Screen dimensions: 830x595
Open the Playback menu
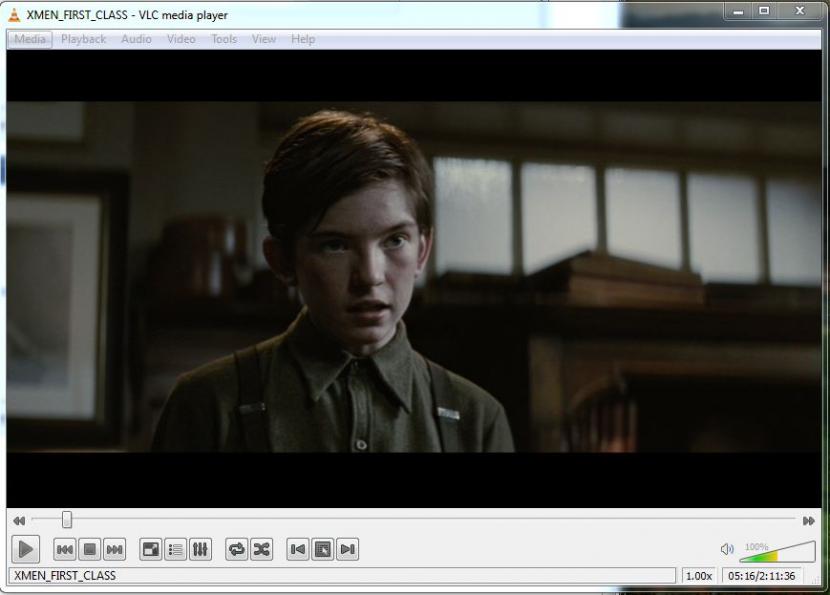click(83, 39)
